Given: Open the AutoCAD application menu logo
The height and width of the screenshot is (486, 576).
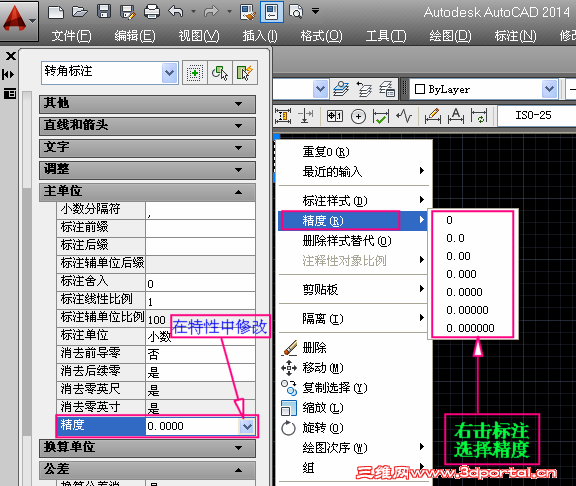Looking at the screenshot, I should click(18, 20).
